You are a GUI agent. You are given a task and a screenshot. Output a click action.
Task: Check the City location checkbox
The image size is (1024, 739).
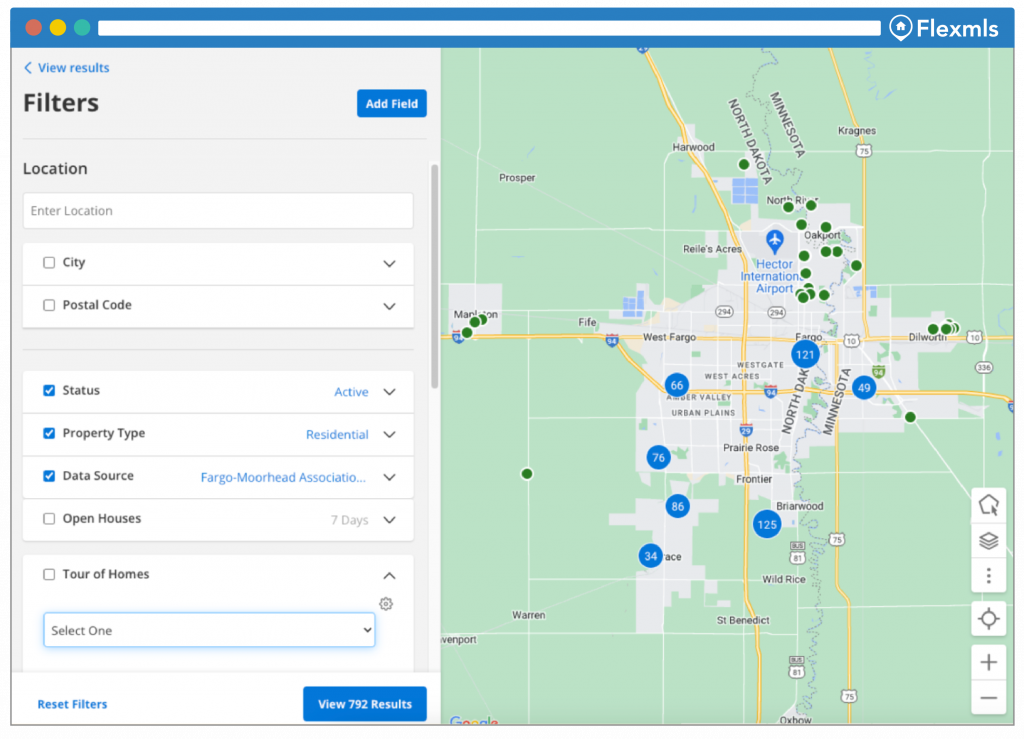[49, 263]
